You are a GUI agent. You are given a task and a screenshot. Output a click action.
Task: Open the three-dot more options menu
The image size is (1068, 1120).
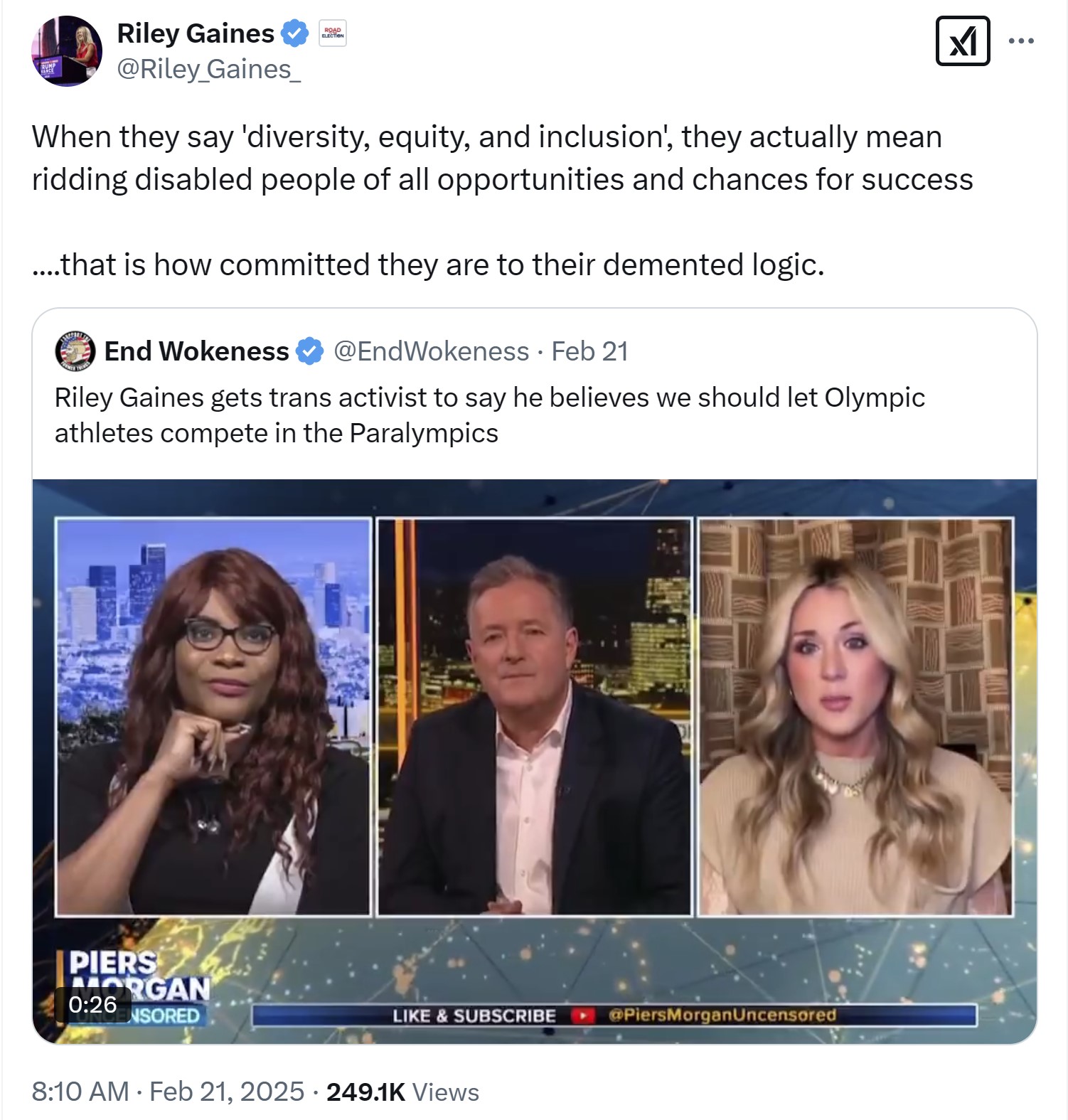1021,41
